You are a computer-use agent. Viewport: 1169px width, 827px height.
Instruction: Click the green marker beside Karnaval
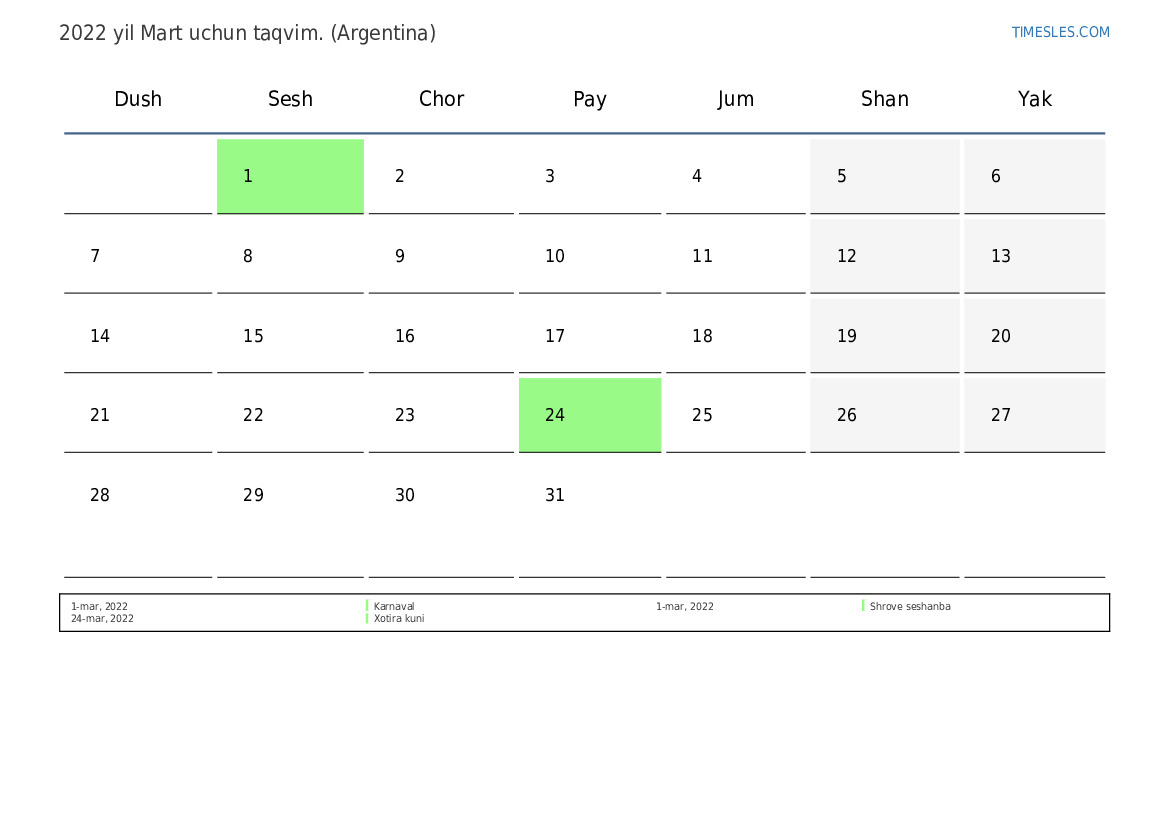(367, 606)
